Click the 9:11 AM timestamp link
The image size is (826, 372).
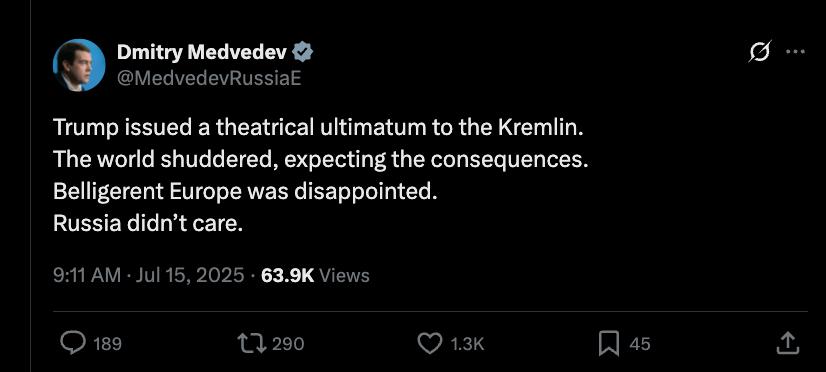(87, 275)
